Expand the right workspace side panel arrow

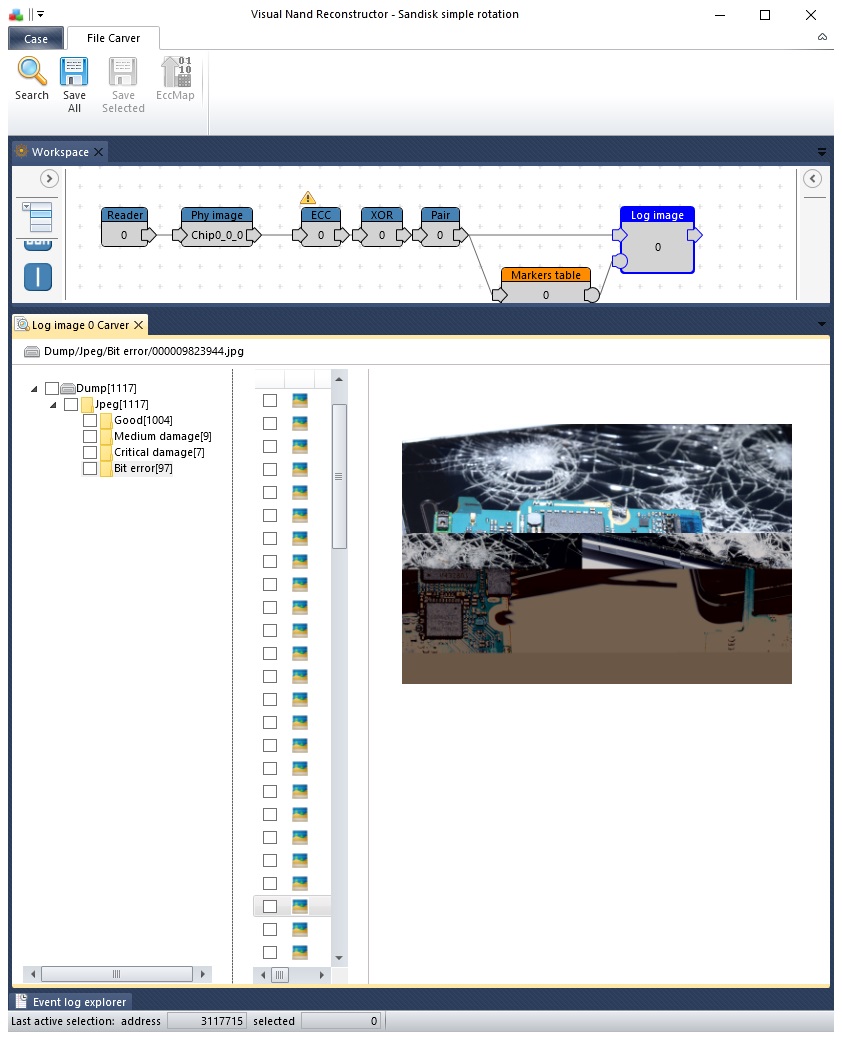(x=812, y=178)
